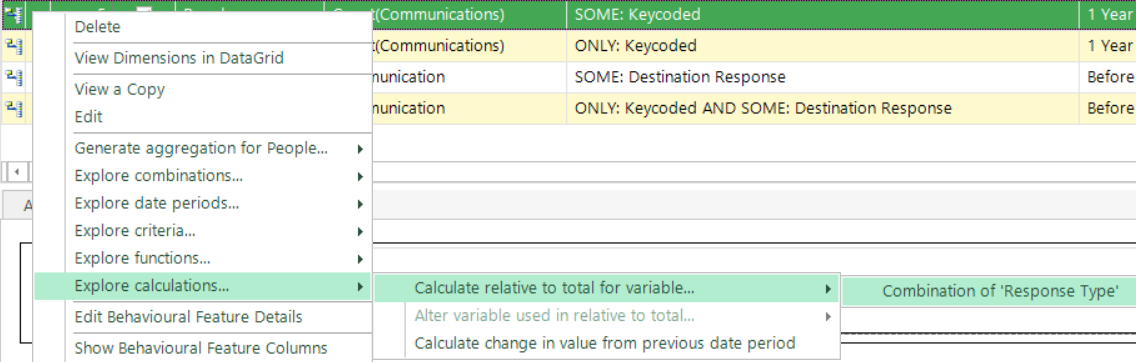Click the behavioural feature icon in header row
The height and width of the screenshot is (362, 1136).
coord(13,14)
